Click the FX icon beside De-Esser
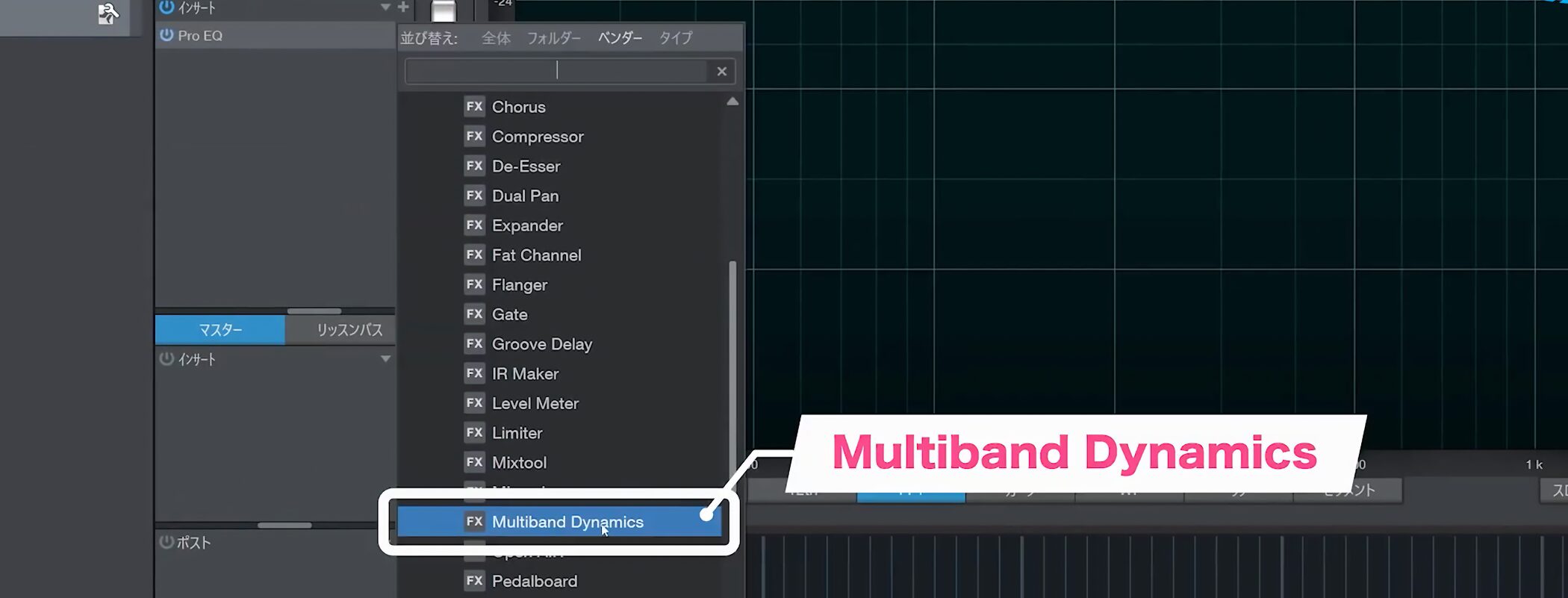This screenshot has height=598, width=1568. (x=474, y=166)
